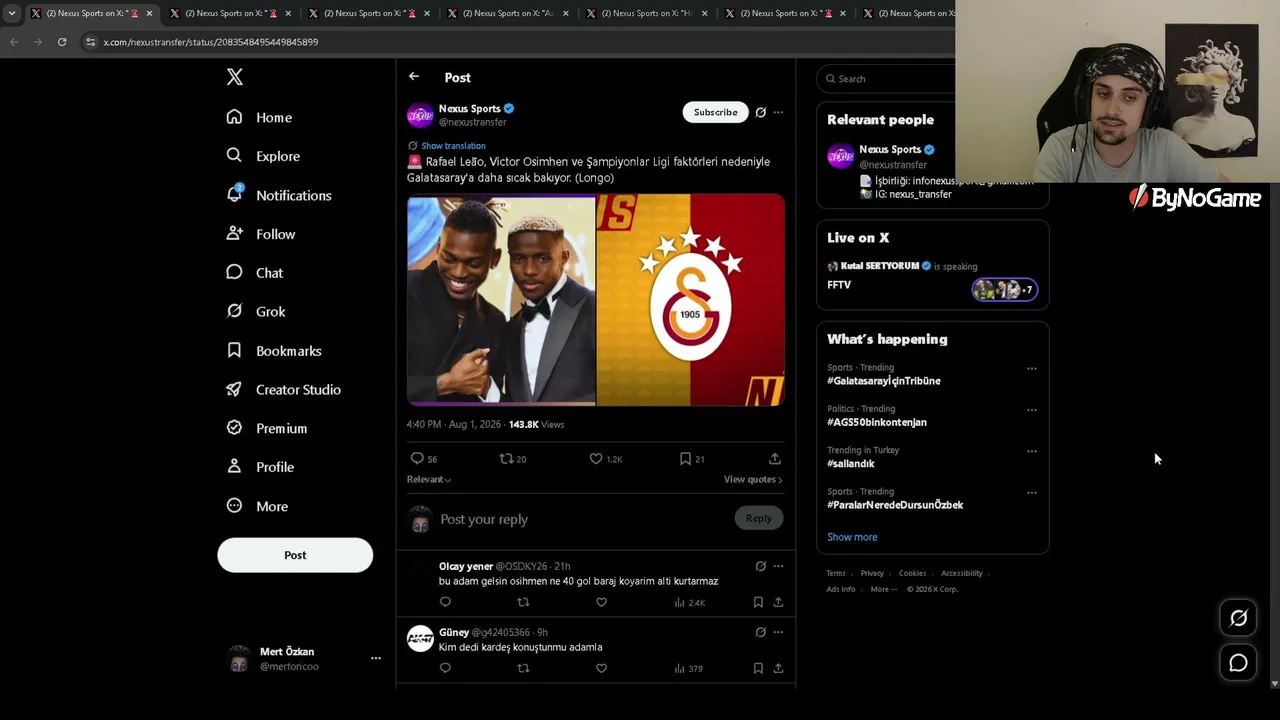The image size is (1280, 720).
Task: Open Creator Studio from the sidebar
Action: [x=284, y=390]
